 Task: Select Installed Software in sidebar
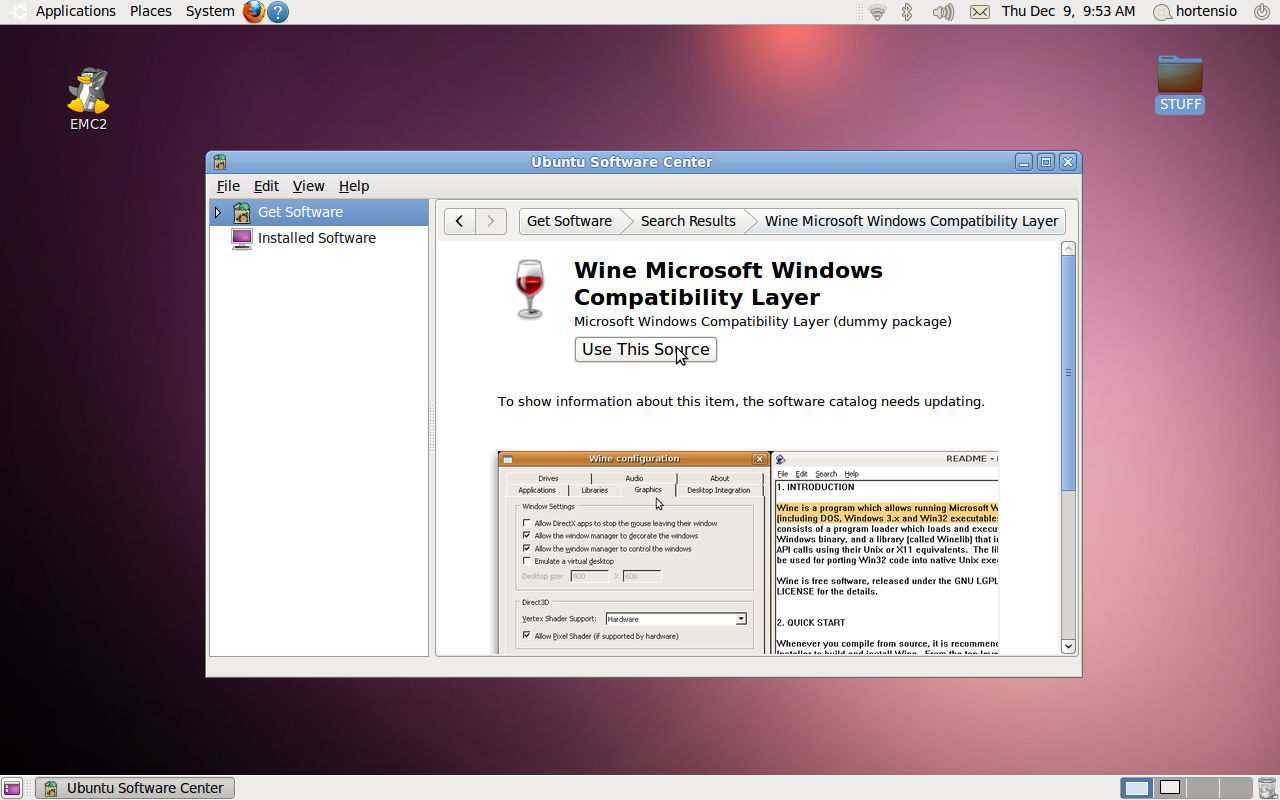click(316, 238)
